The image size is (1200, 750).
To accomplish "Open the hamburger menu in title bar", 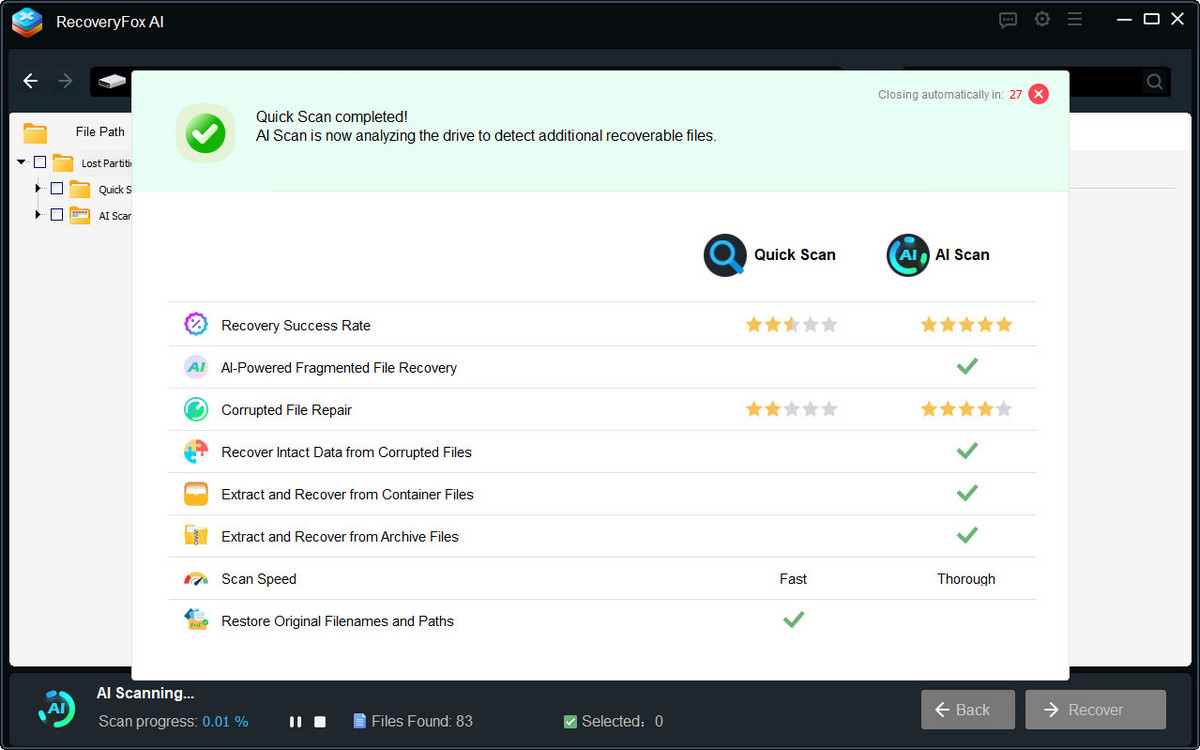I will point(1075,19).
